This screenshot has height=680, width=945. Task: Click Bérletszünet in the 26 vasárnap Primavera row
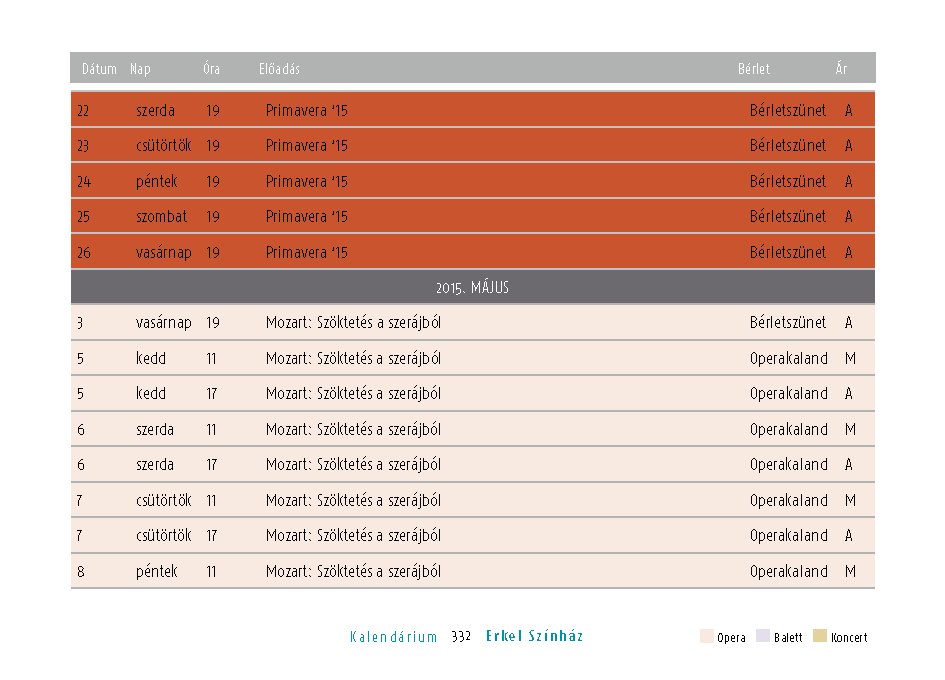click(x=788, y=253)
